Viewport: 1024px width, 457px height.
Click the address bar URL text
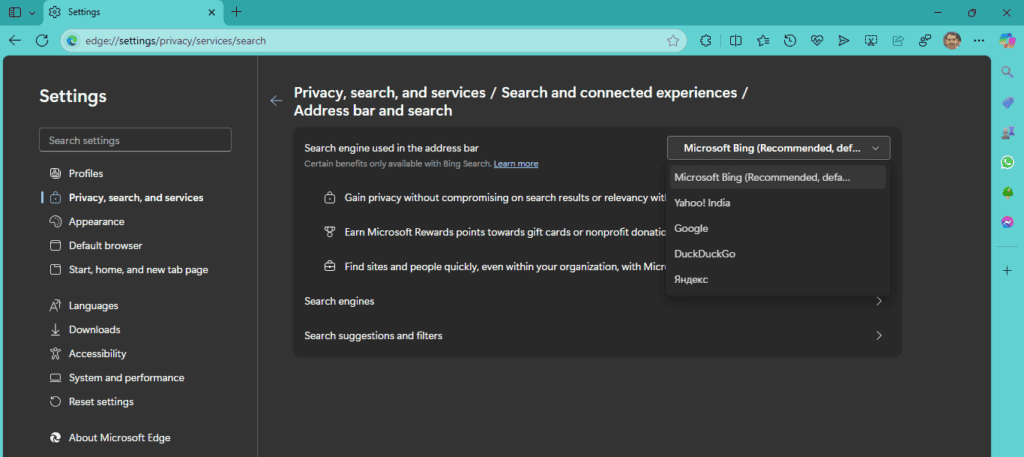(x=176, y=40)
